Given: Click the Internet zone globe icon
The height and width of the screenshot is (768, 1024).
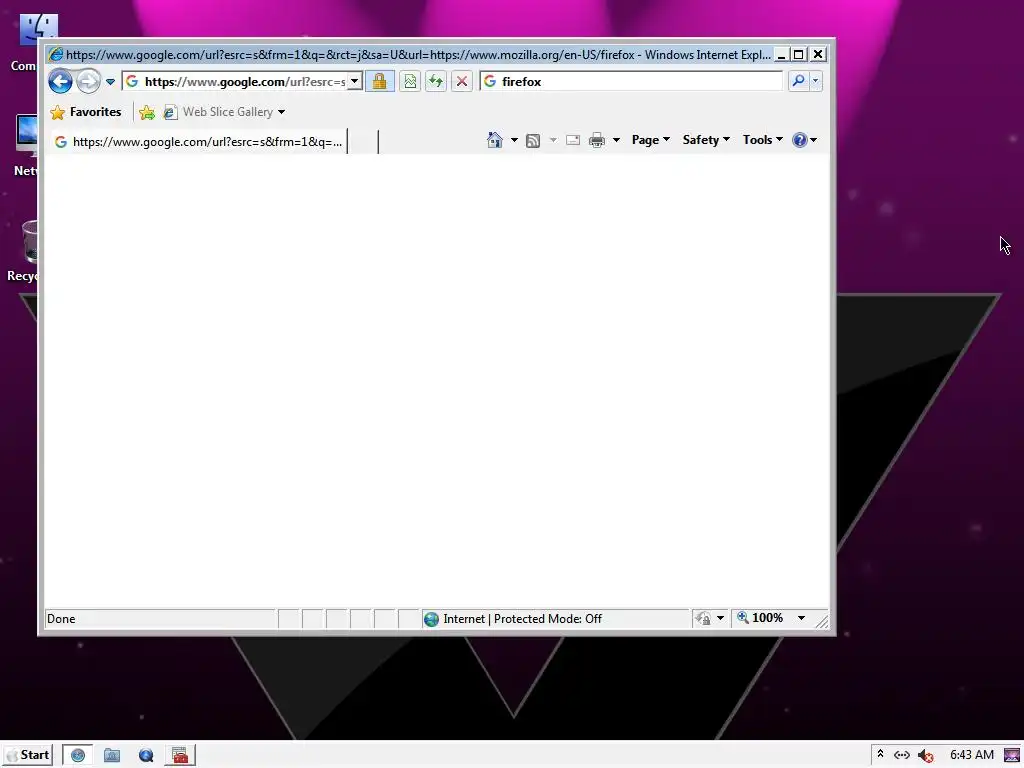Looking at the screenshot, I should (x=431, y=619).
